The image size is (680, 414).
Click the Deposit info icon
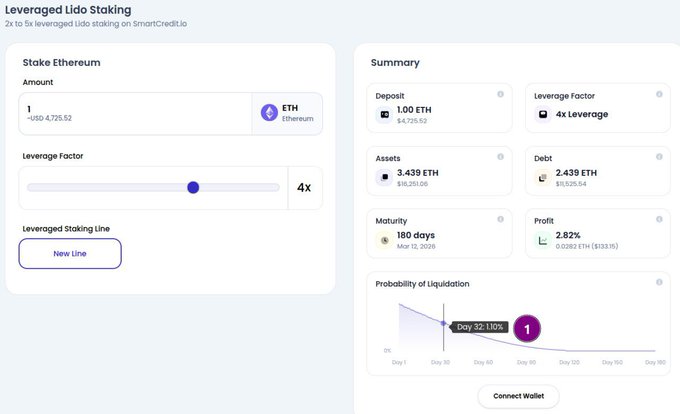[500, 94]
